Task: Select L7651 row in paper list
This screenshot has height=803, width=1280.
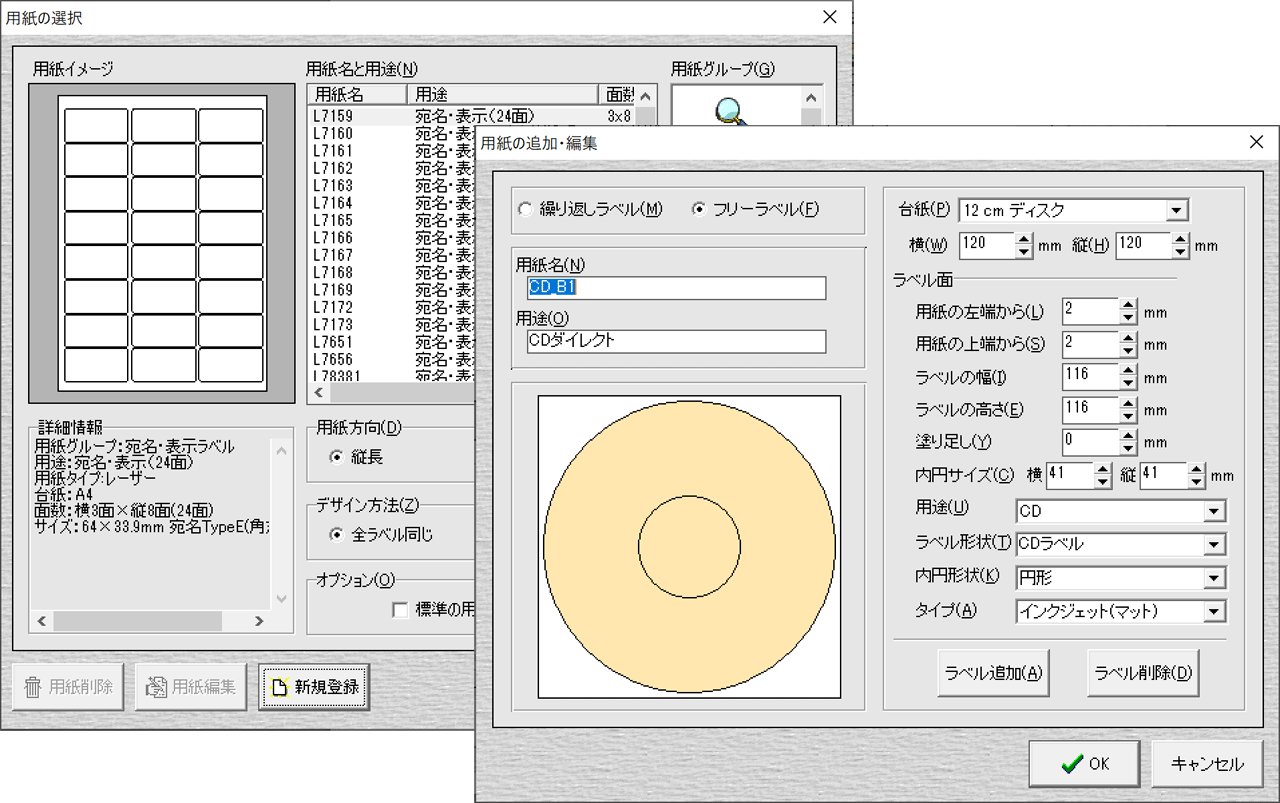Action: (x=391, y=342)
